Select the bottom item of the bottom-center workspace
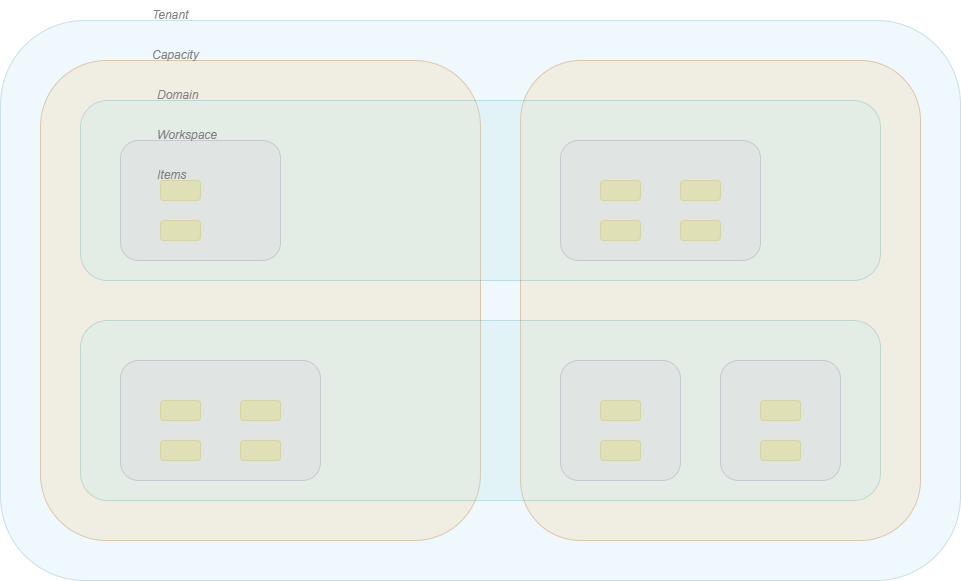This screenshot has width=961, height=581. [x=621, y=450]
